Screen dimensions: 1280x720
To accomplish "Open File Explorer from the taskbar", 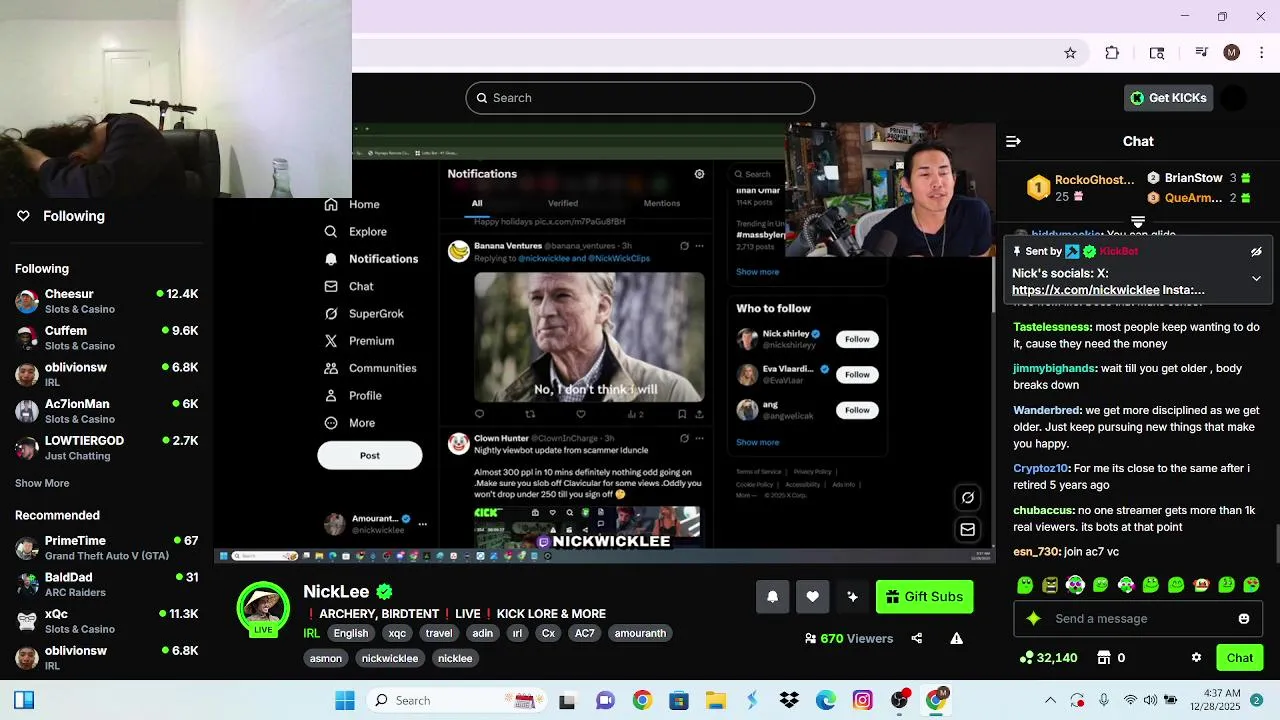I will coord(715,700).
